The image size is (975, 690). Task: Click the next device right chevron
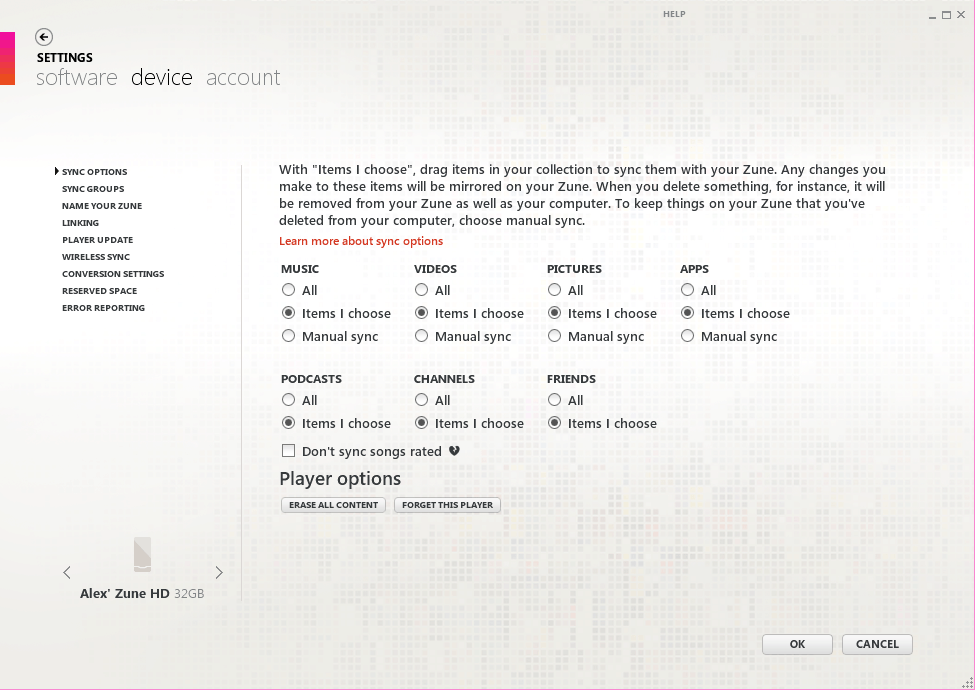click(x=219, y=573)
